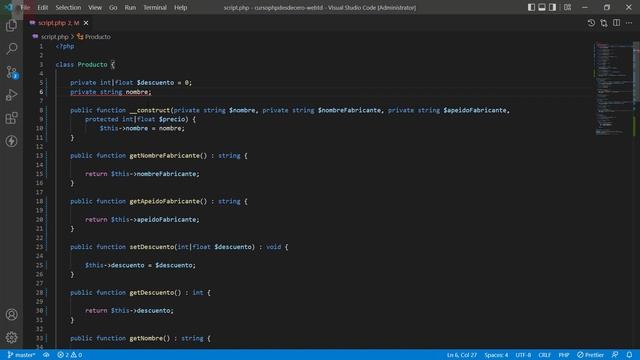Split the editor to the right
Viewport: 640px width, 360px height.
(616, 23)
